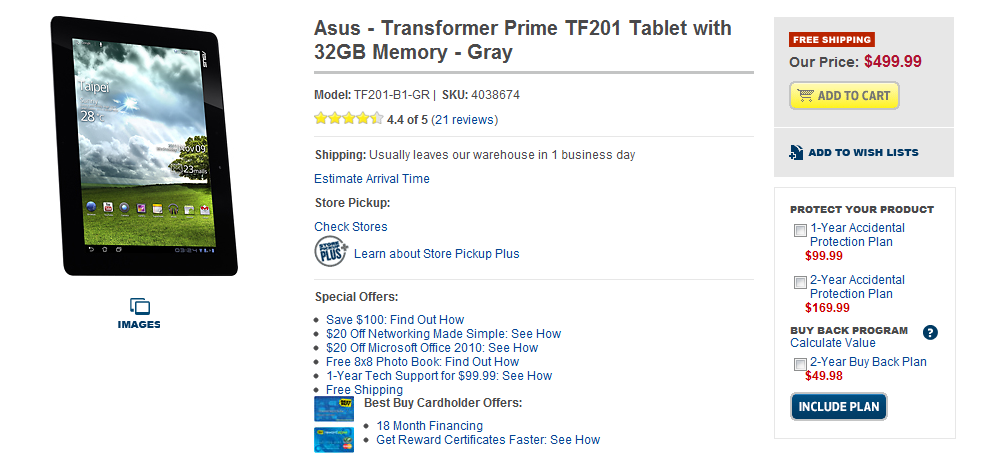Open the Calculate Value link

[833, 343]
